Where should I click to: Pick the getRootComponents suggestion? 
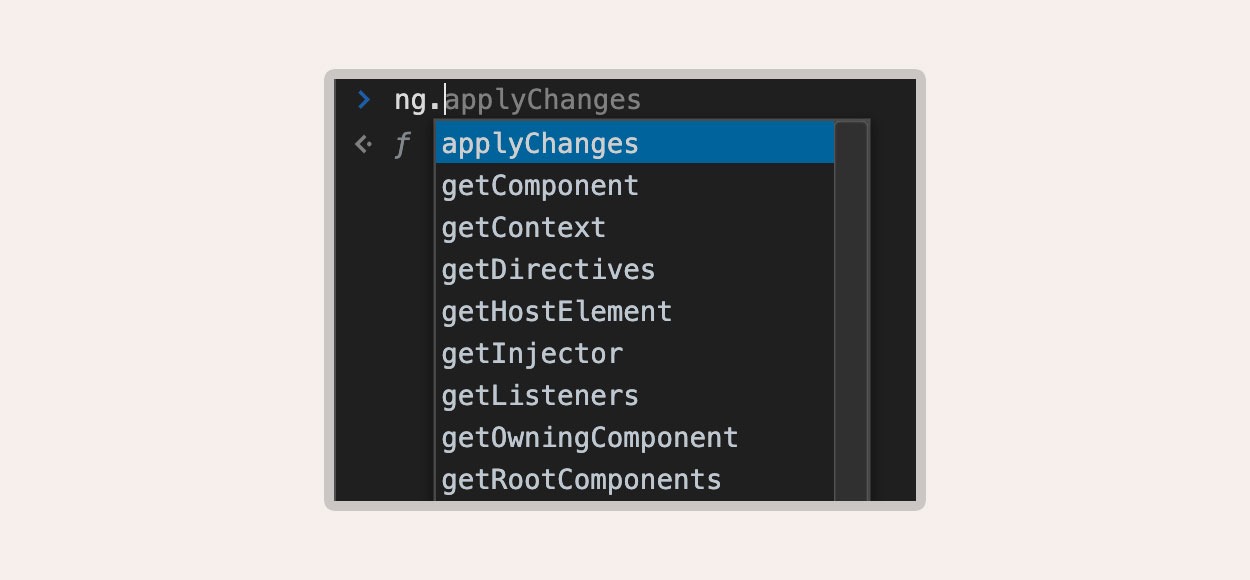(635, 479)
